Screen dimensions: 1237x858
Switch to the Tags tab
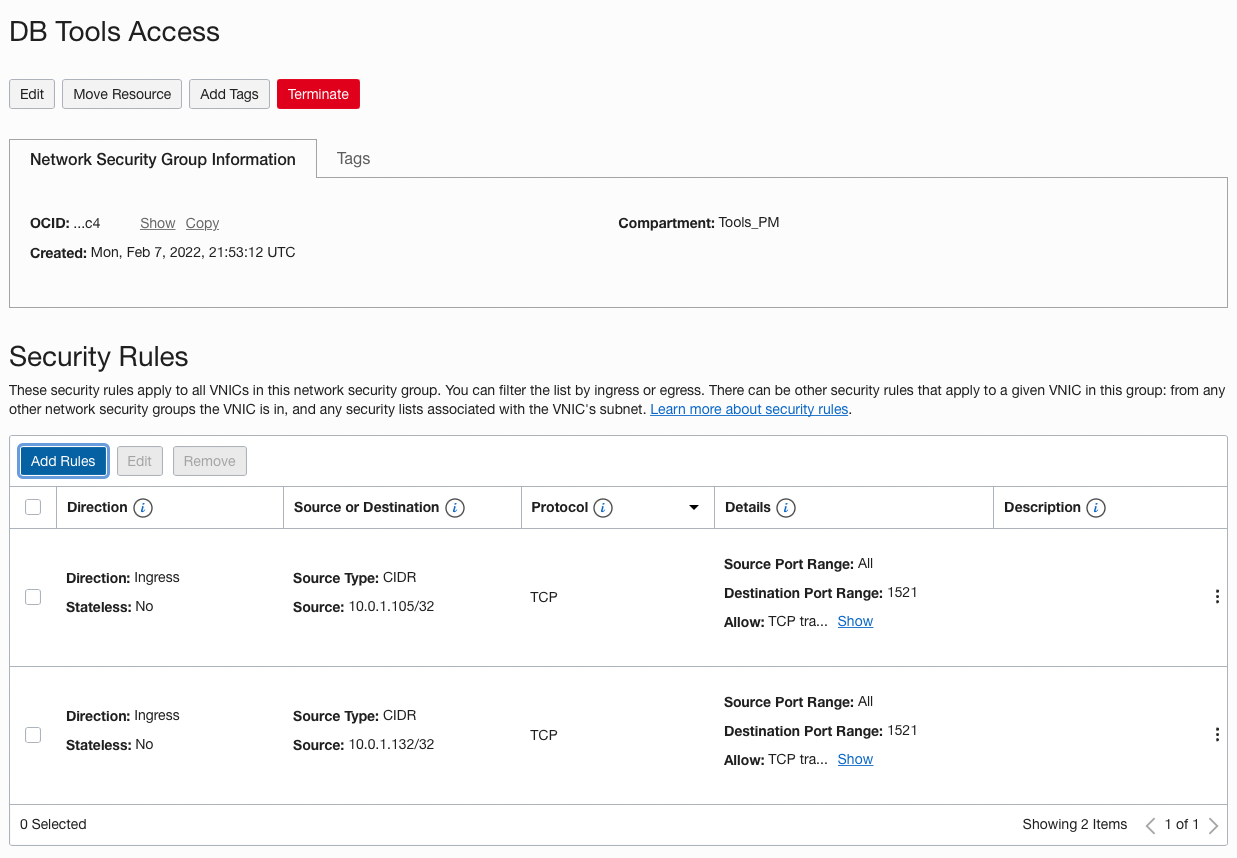(x=353, y=158)
